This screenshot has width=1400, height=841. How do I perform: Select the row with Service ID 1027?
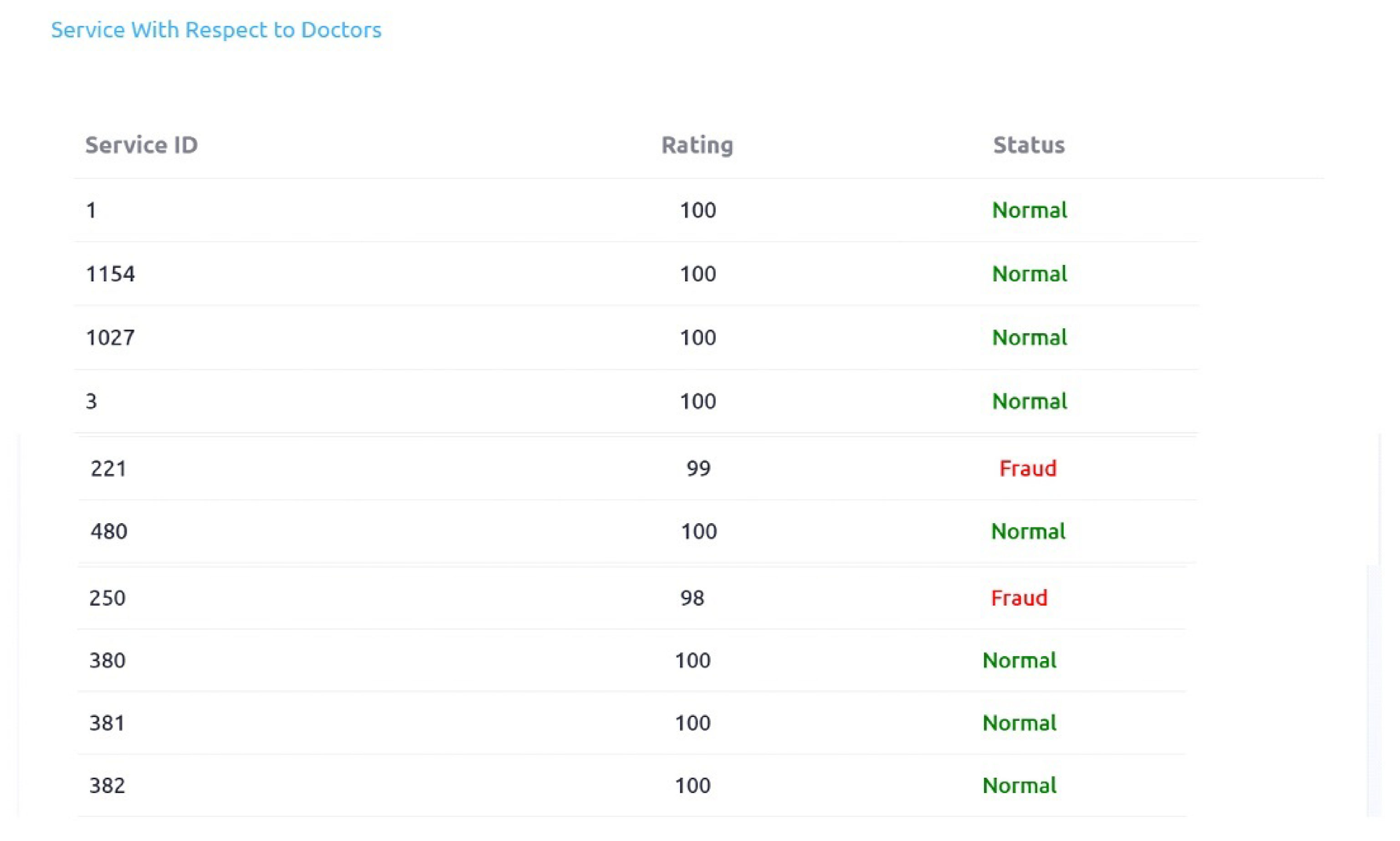point(111,338)
